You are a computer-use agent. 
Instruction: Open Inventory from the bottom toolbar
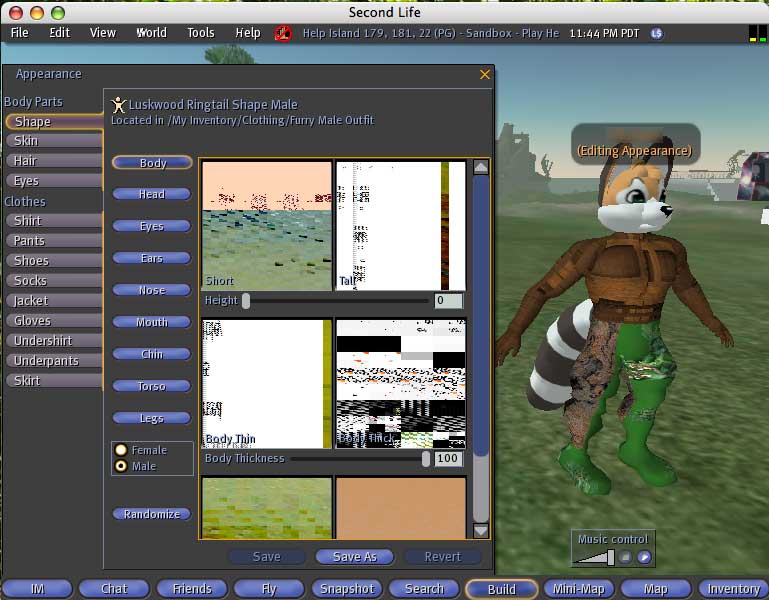tap(733, 589)
